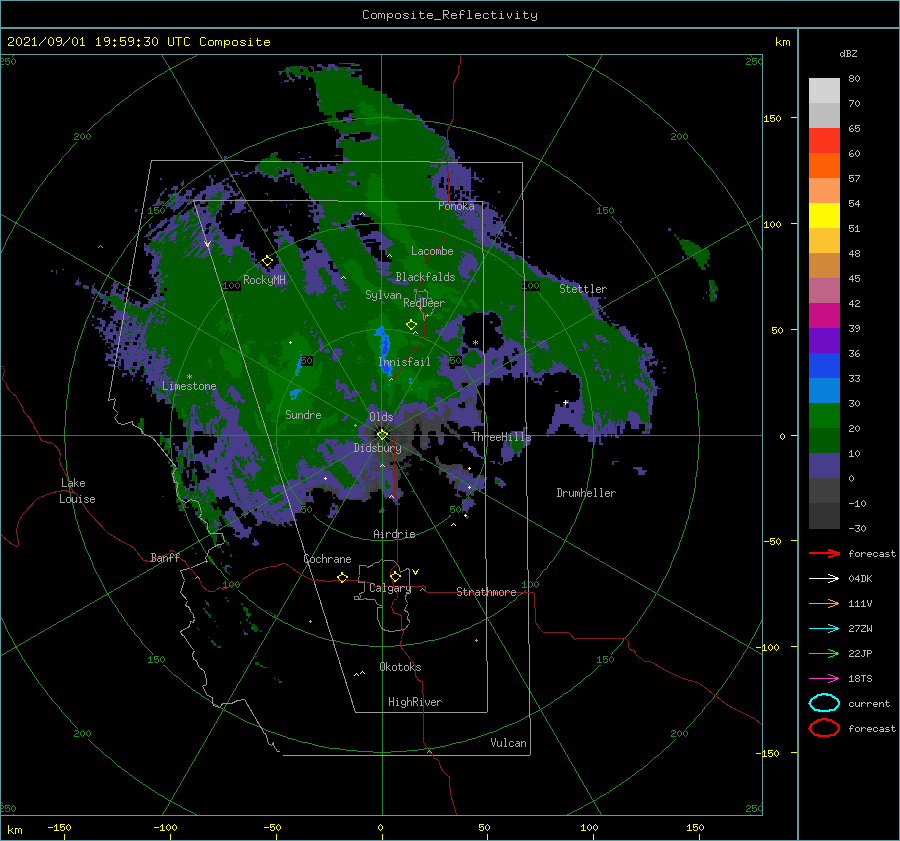
Task: Click the yellow diamond marker above Calgary
Action: pyautogui.click(x=395, y=576)
